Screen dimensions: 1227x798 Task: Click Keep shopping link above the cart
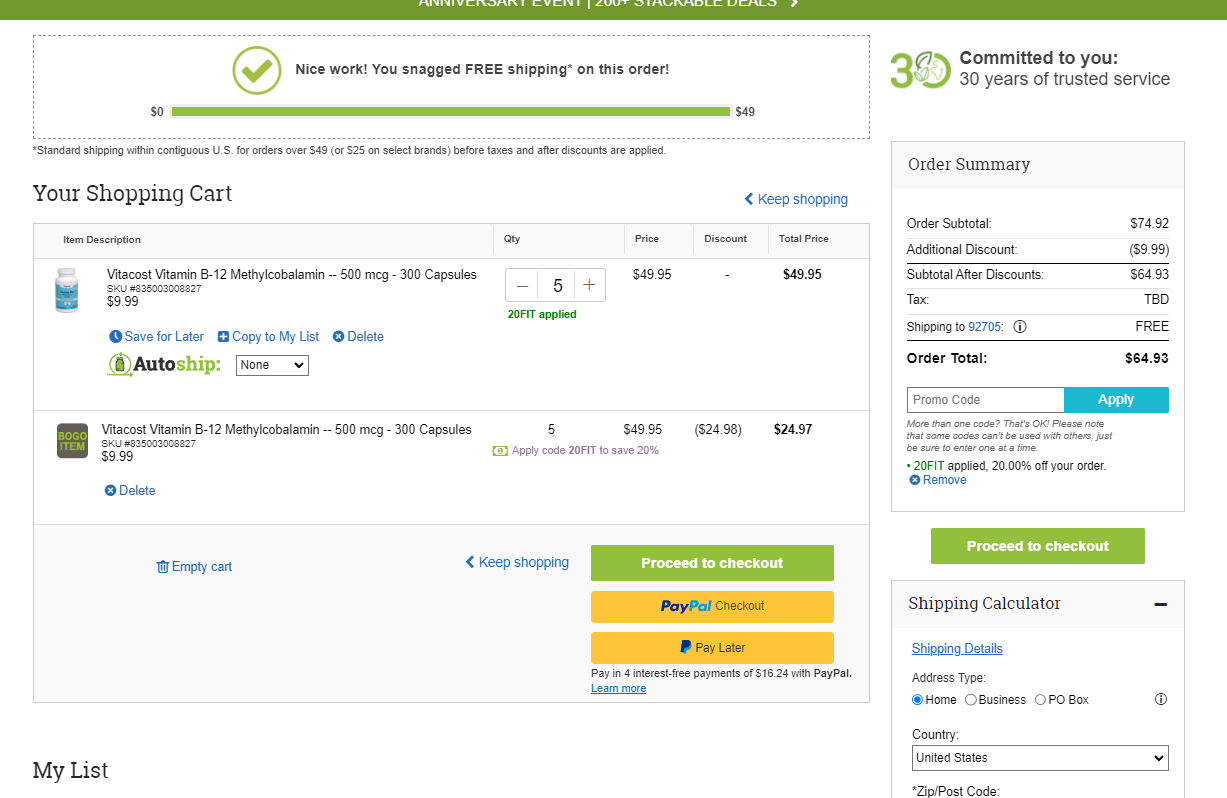point(796,199)
